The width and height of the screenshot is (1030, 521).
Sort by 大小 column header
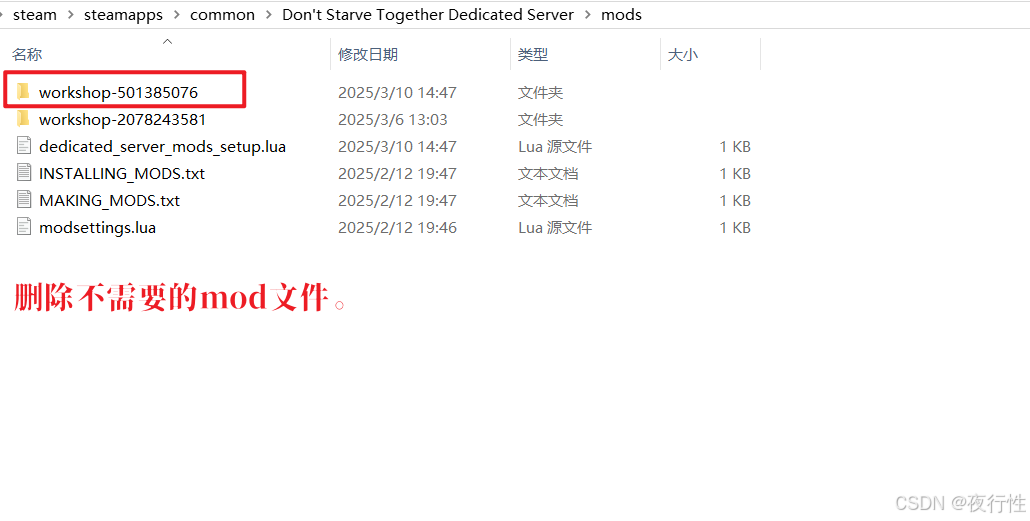click(x=683, y=55)
